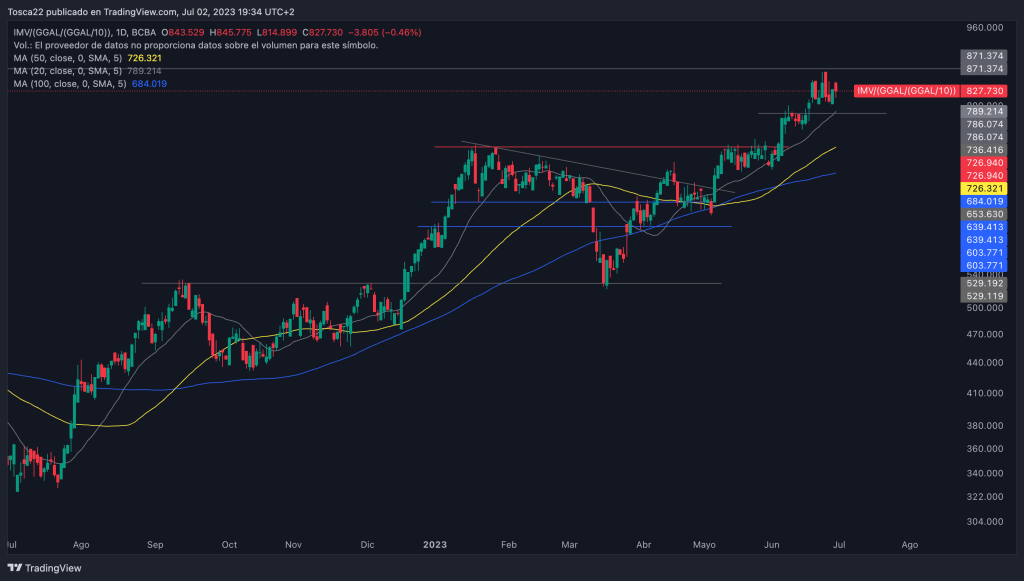Viewport: 1024px width, 581px height.
Task: Click the 2023 marker on time axis
Action: click(x=435, y=545)
